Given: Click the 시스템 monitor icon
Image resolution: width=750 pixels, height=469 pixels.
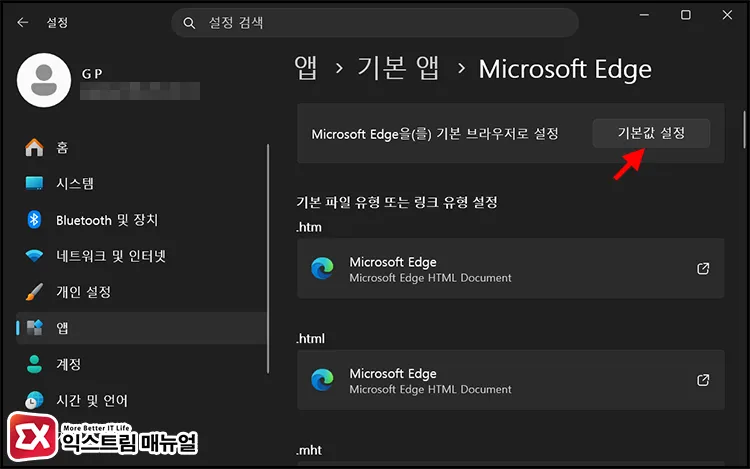Looking at the screenshot, I should point(34,183).
